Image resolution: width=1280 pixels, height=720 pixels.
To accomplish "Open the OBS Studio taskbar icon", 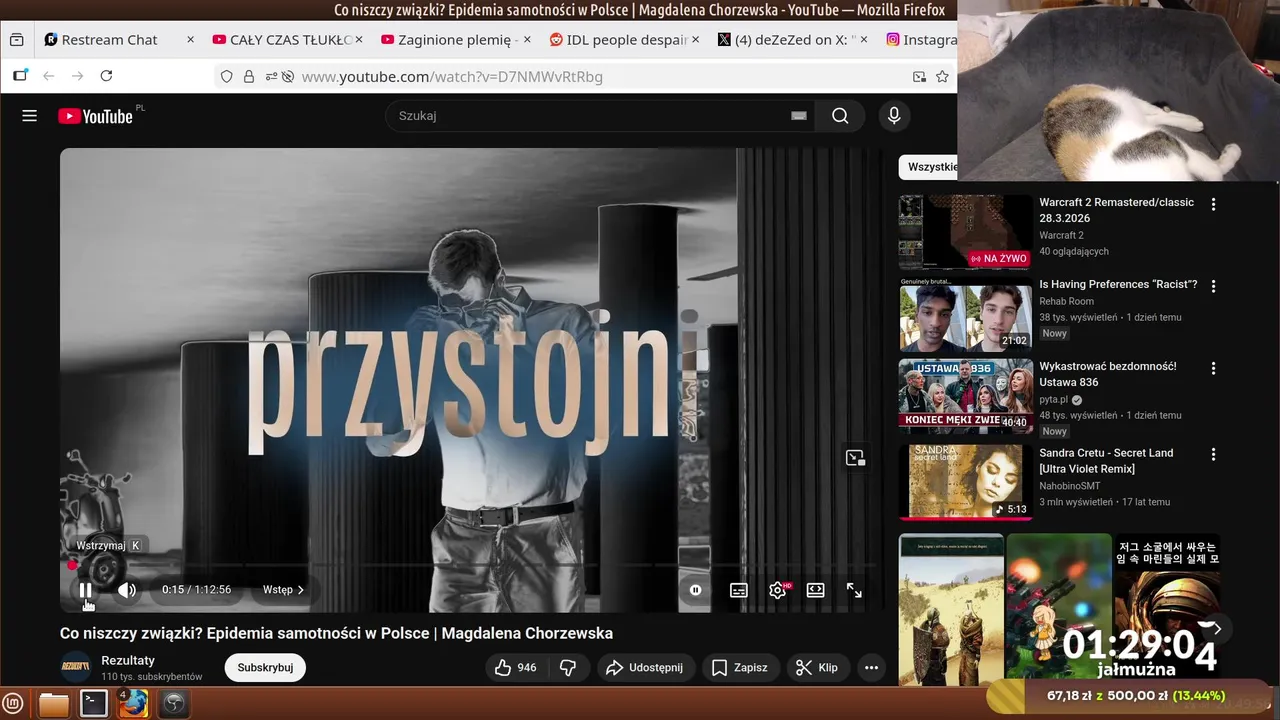I will point(174,704).
